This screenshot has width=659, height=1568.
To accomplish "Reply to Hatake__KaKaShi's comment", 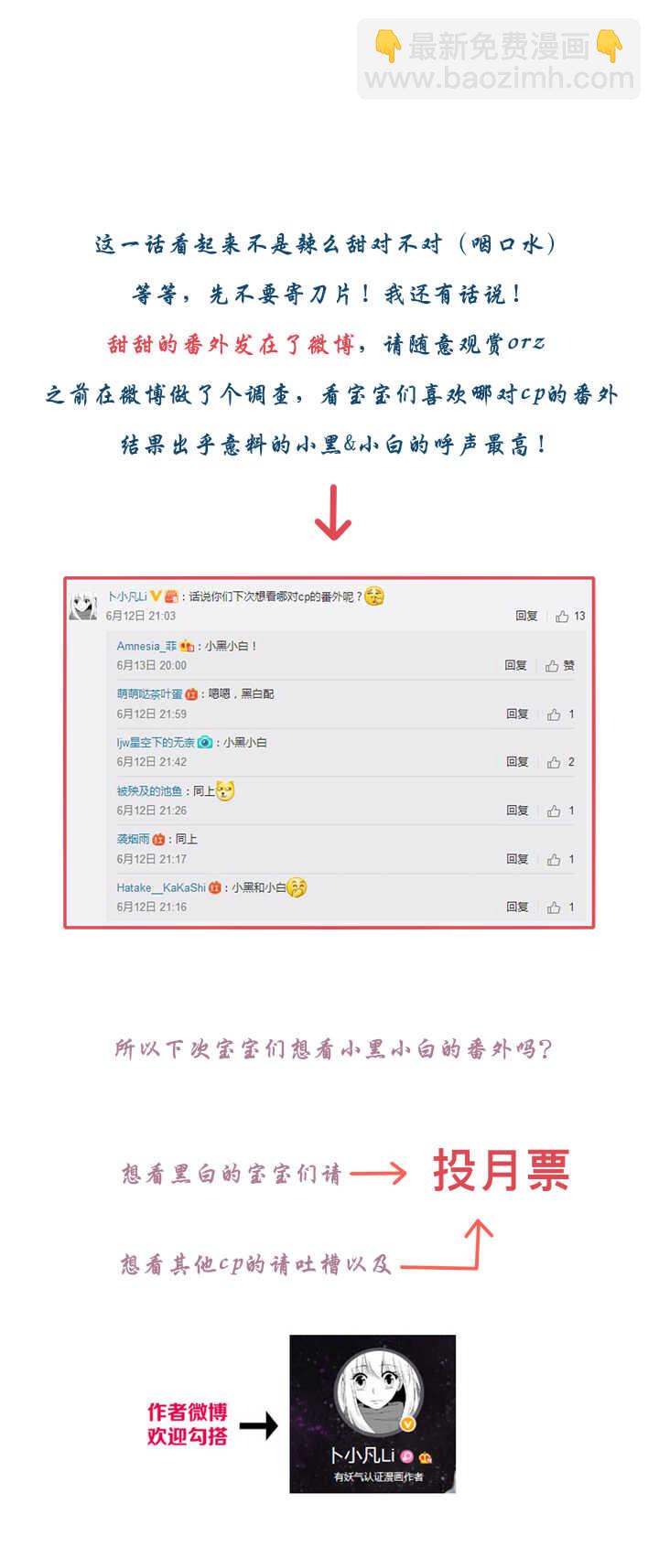I will 518,908.
